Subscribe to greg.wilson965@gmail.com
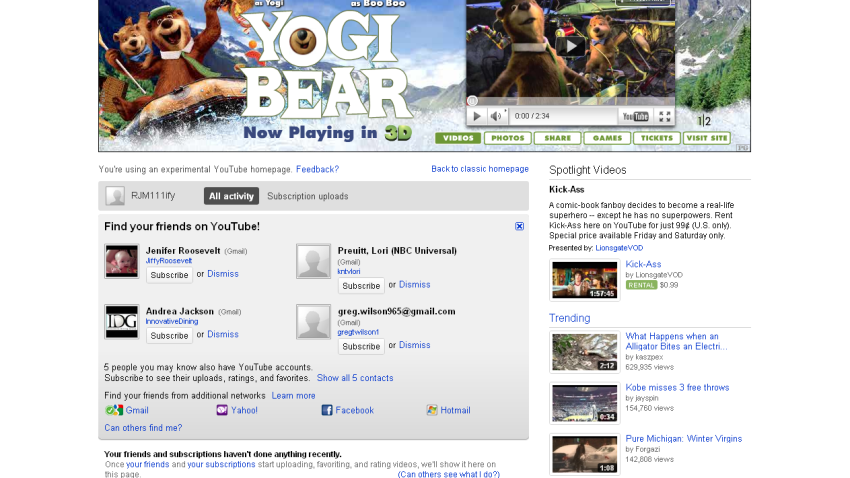The height and width of the screenshot is (478, 850). pyautogui.click(x=361, y=346)
